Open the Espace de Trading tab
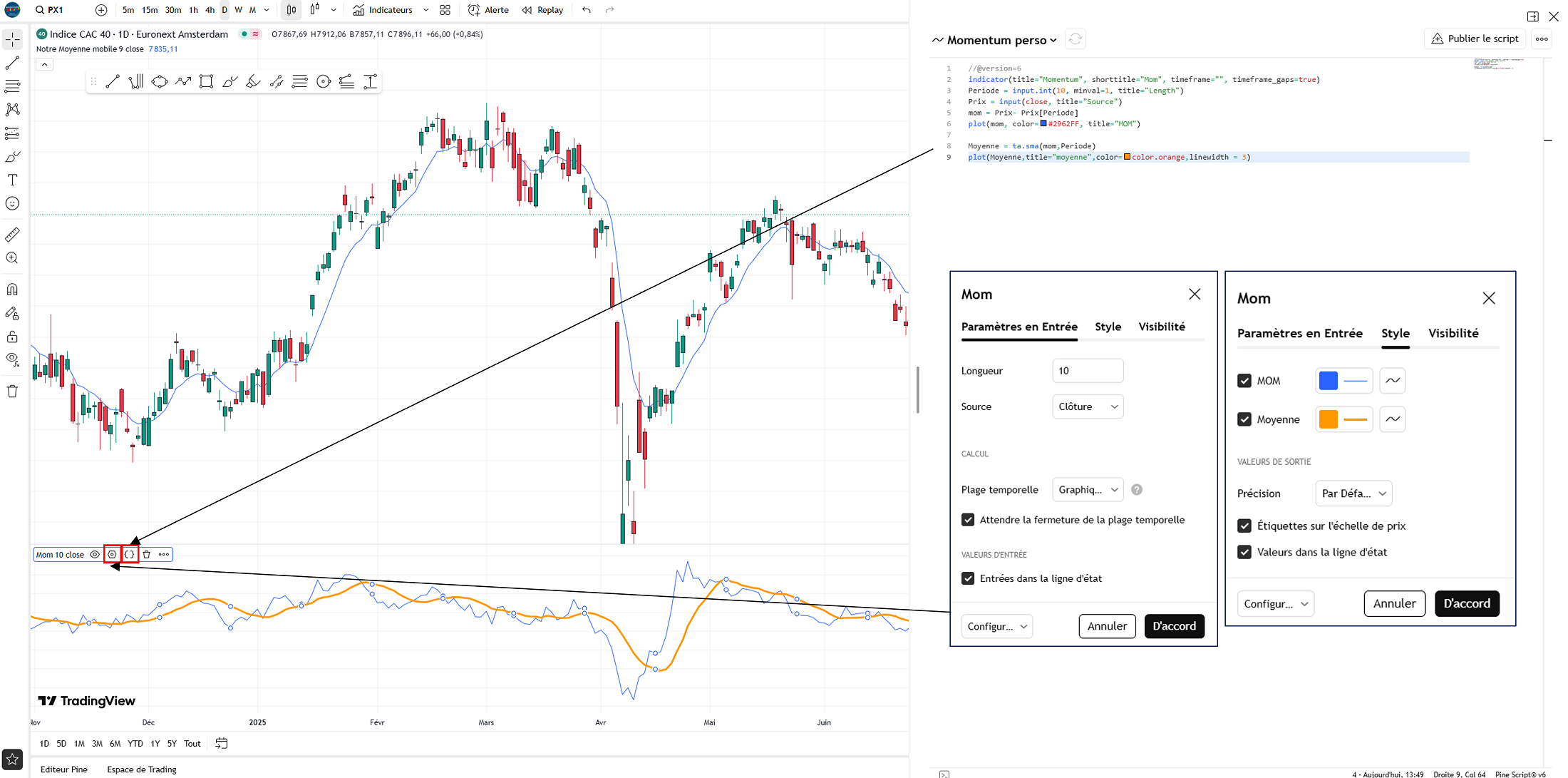1568x778 pixels. (x=142, y=769)
